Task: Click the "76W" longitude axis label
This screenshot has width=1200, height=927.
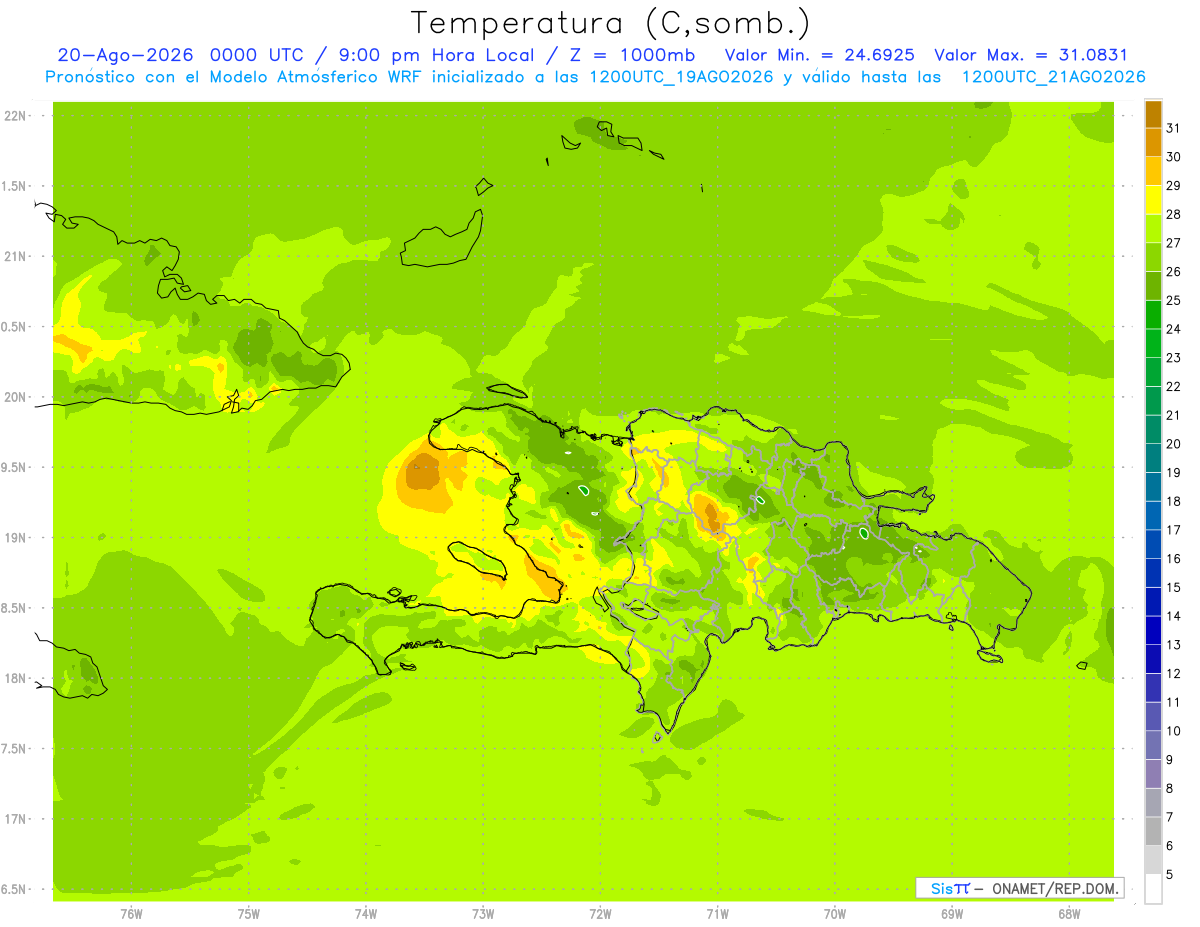Action: (x=131, y=914)
